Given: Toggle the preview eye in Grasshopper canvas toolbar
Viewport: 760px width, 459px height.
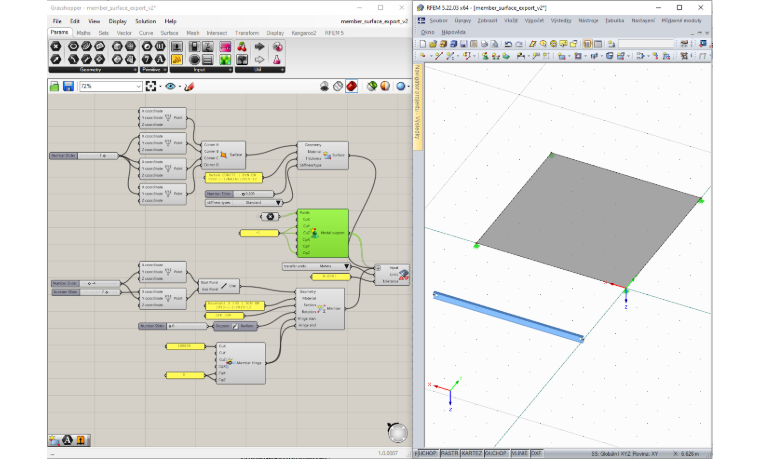Looking at the screenshot, I should point(170,86).
